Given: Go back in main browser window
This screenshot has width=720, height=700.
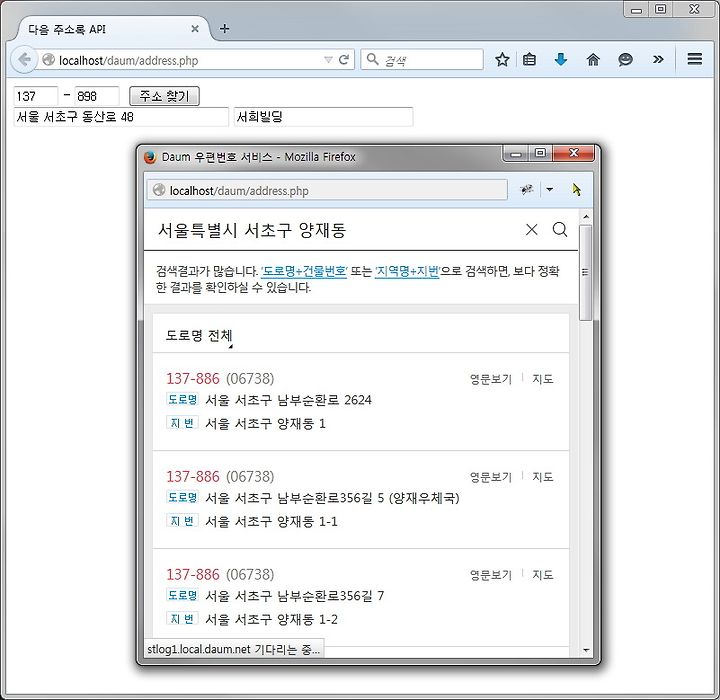Looking at the screenshot, I should coord(23,60).
